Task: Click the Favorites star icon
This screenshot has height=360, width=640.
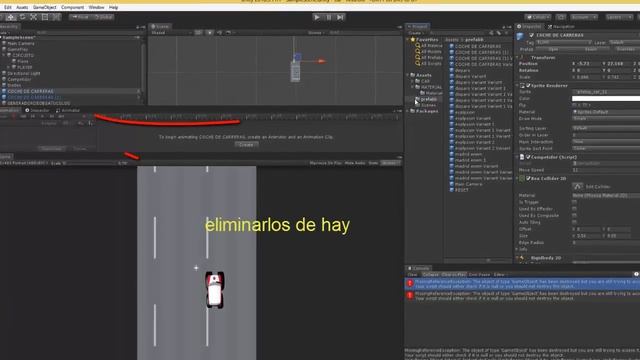Action: click(413, 40)
